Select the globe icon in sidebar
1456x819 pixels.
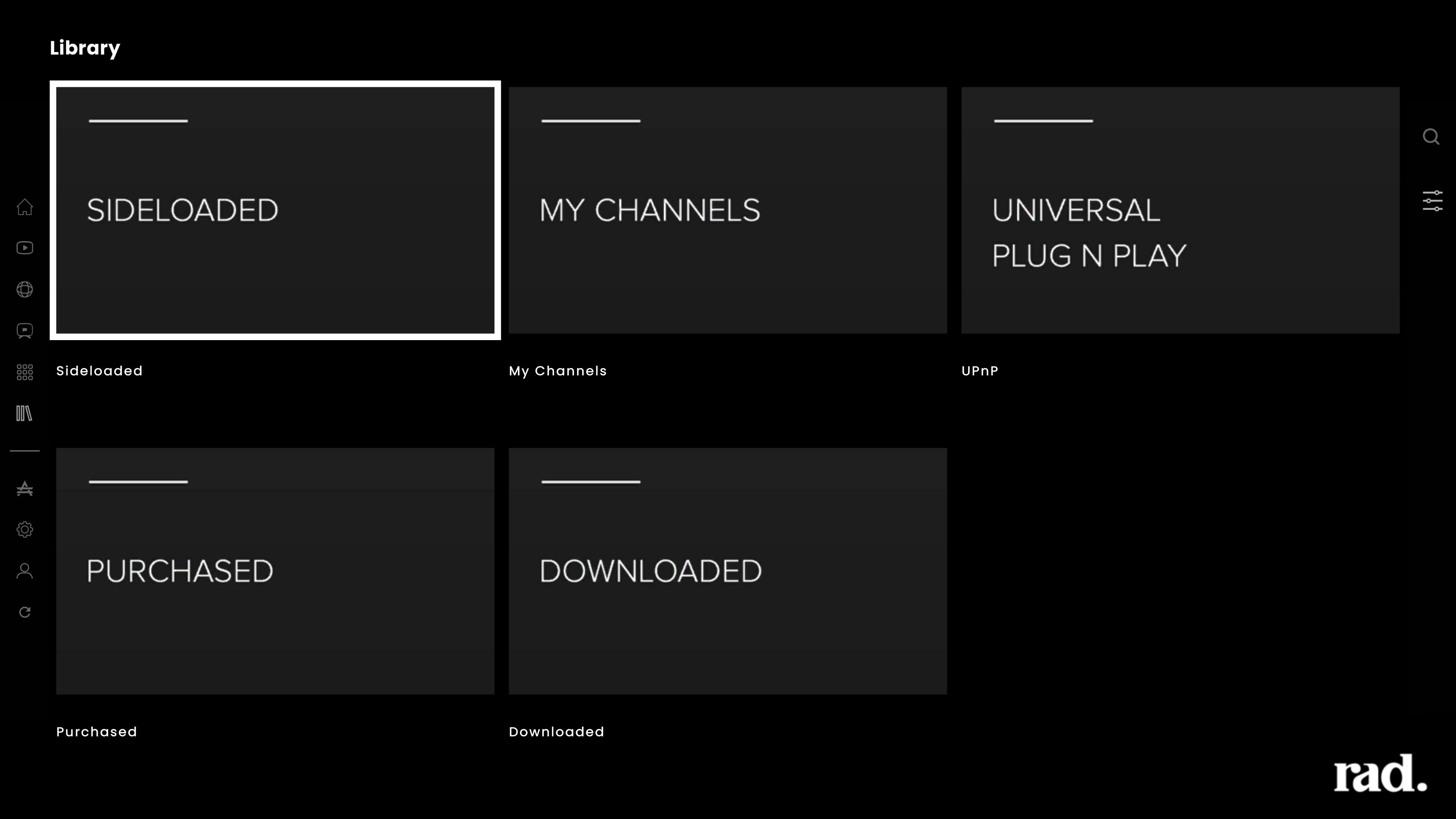pyautogui.click(x=24, y=289)
